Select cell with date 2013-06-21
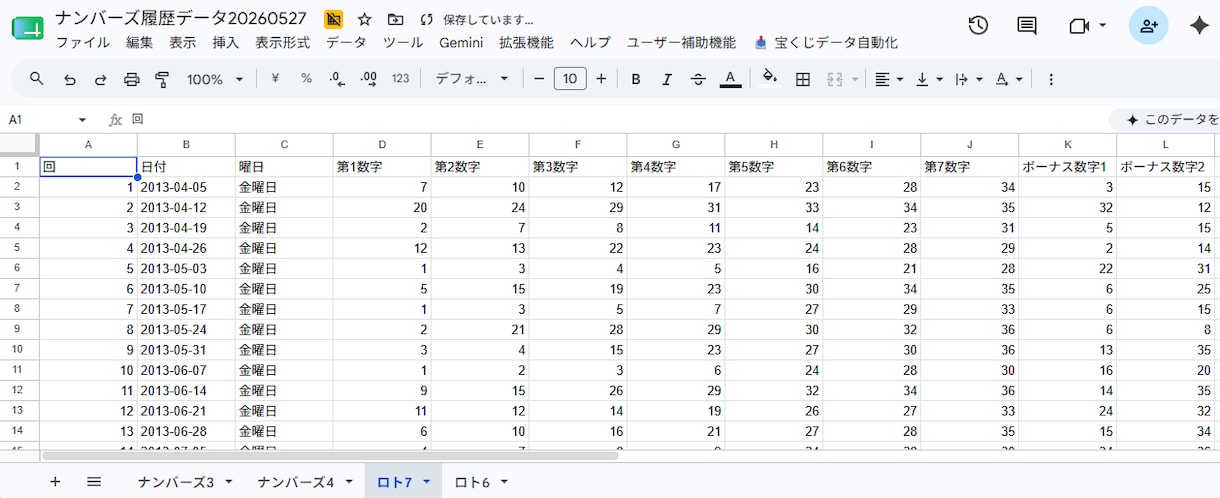This screenshot has width=1220, height=498. pos(186,411)
